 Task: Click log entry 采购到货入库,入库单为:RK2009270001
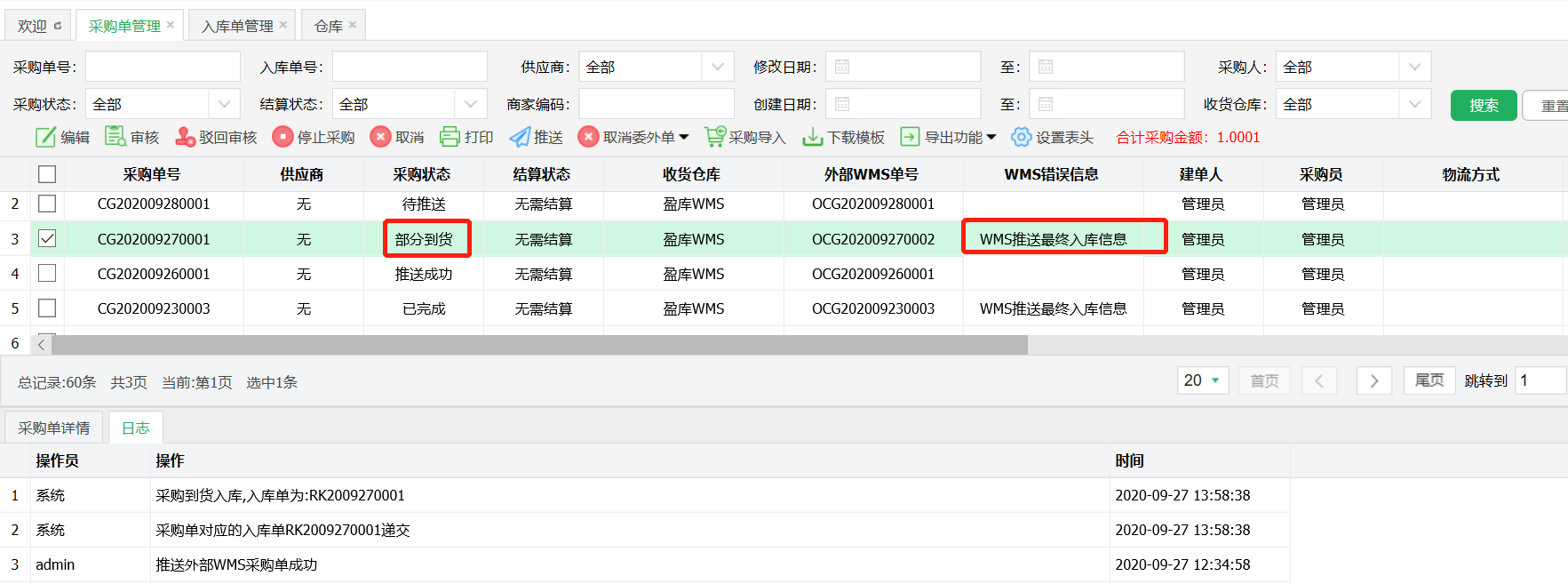(280, 495)
